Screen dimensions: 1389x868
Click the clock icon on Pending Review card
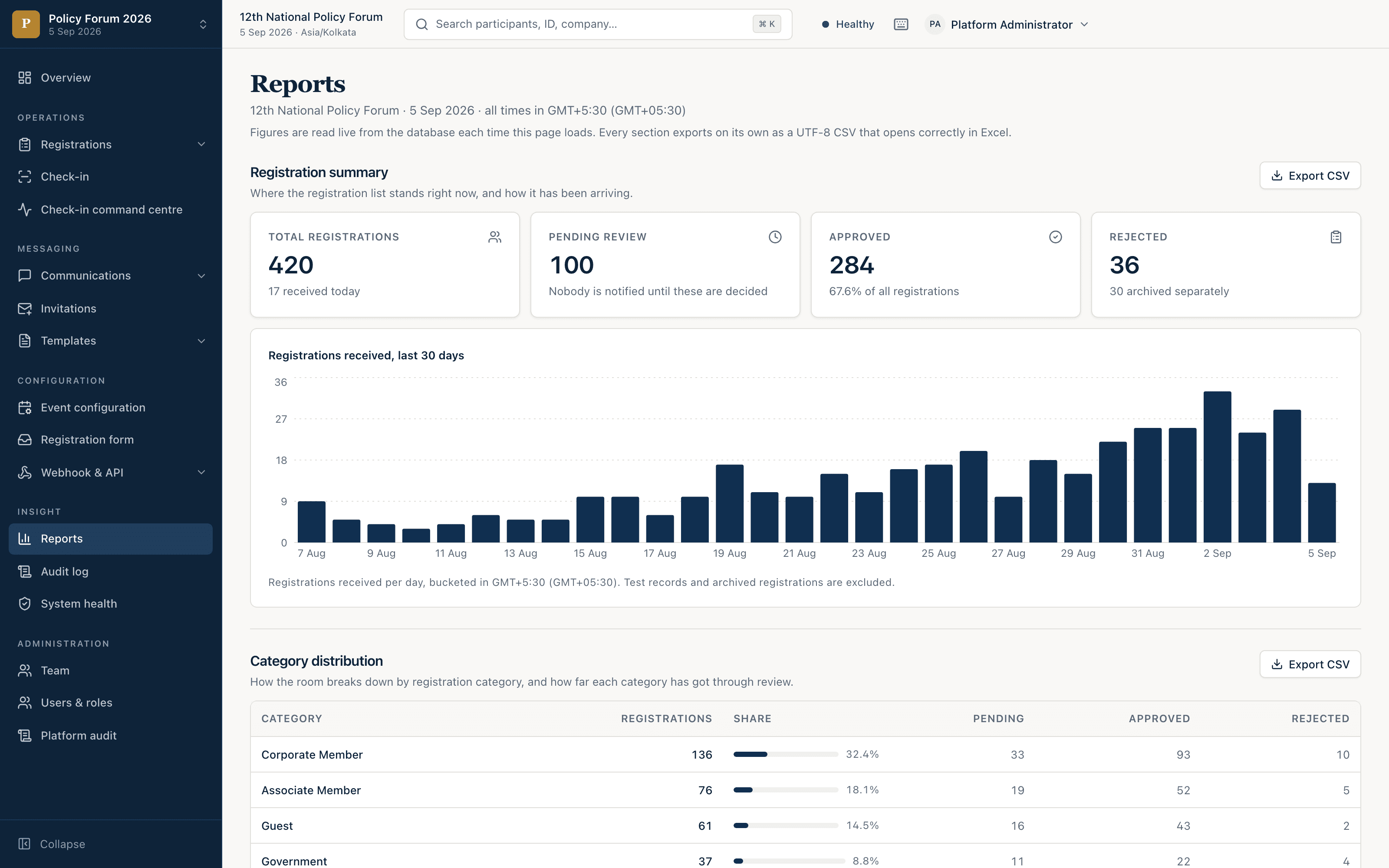(775, 237)
